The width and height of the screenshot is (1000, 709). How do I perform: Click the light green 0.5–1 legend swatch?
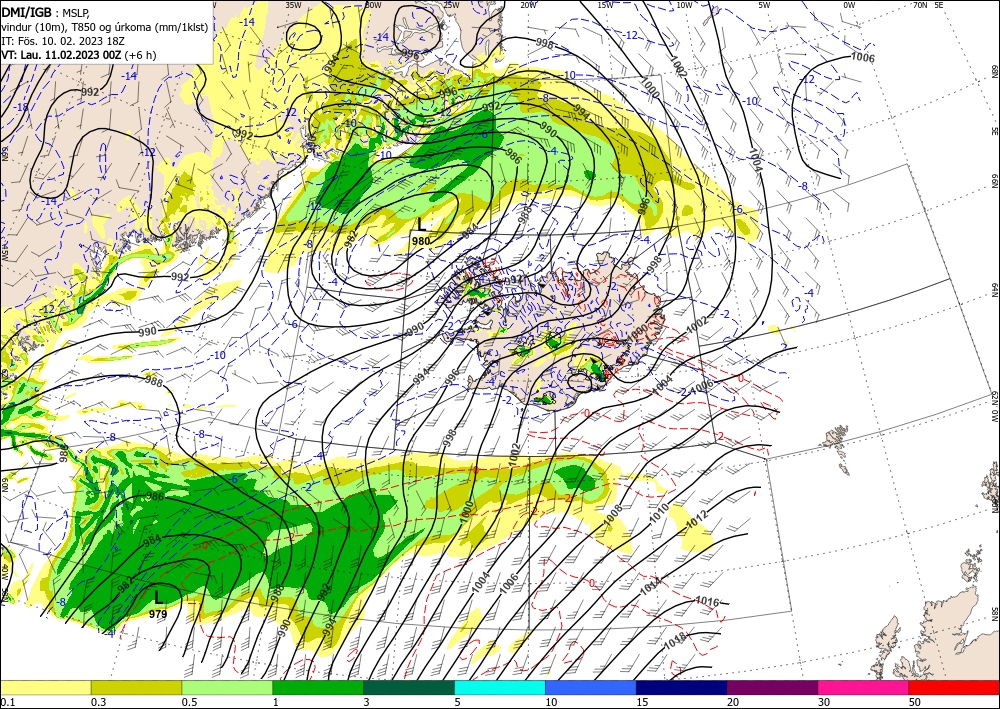(x=227, y=687)
